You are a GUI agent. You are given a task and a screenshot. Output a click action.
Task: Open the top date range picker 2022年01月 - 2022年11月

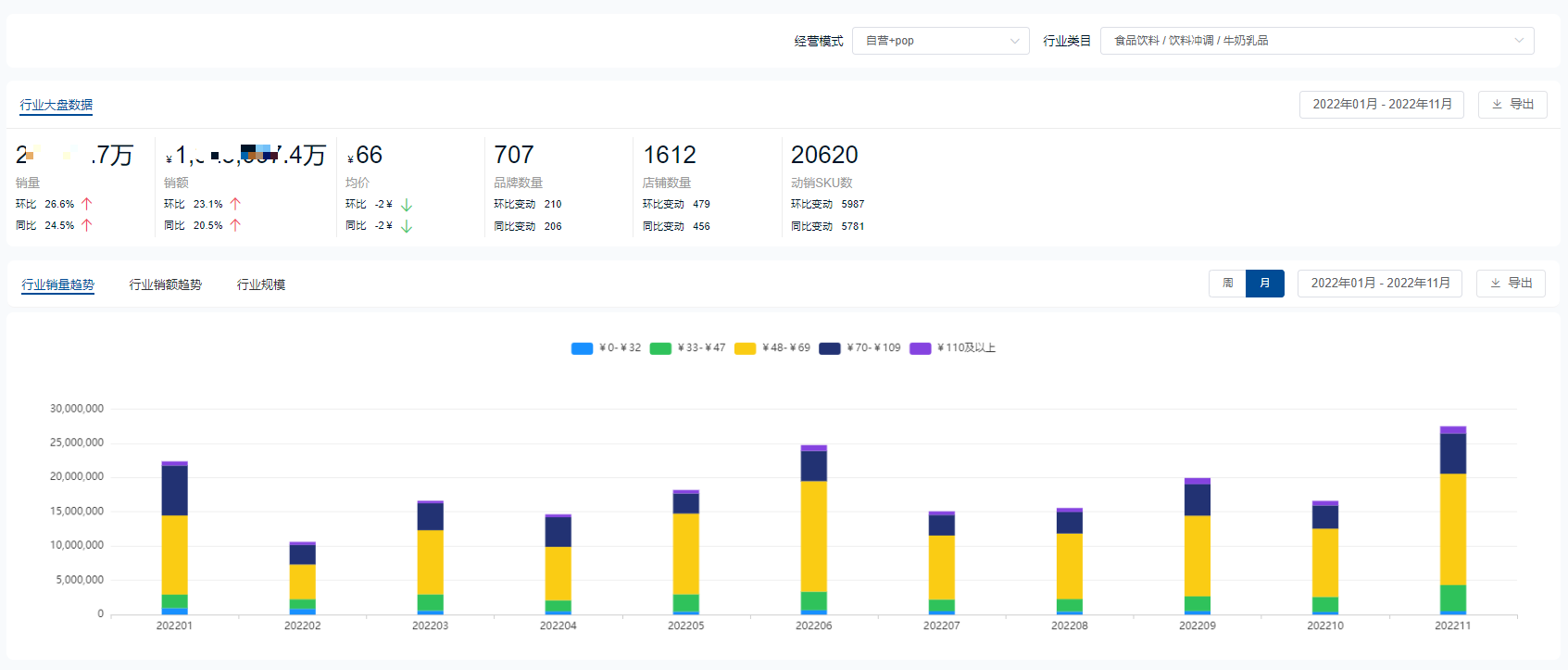(1382, 105)
